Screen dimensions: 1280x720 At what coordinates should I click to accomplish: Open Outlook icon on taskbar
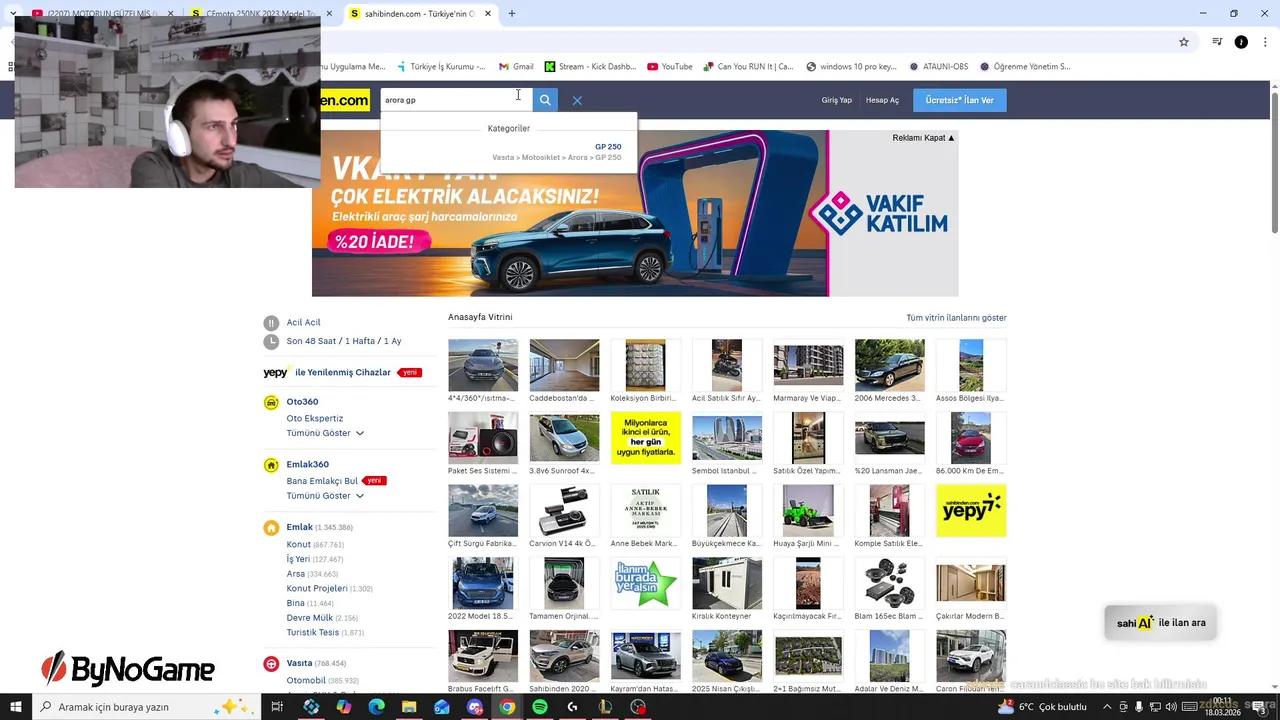442,707
